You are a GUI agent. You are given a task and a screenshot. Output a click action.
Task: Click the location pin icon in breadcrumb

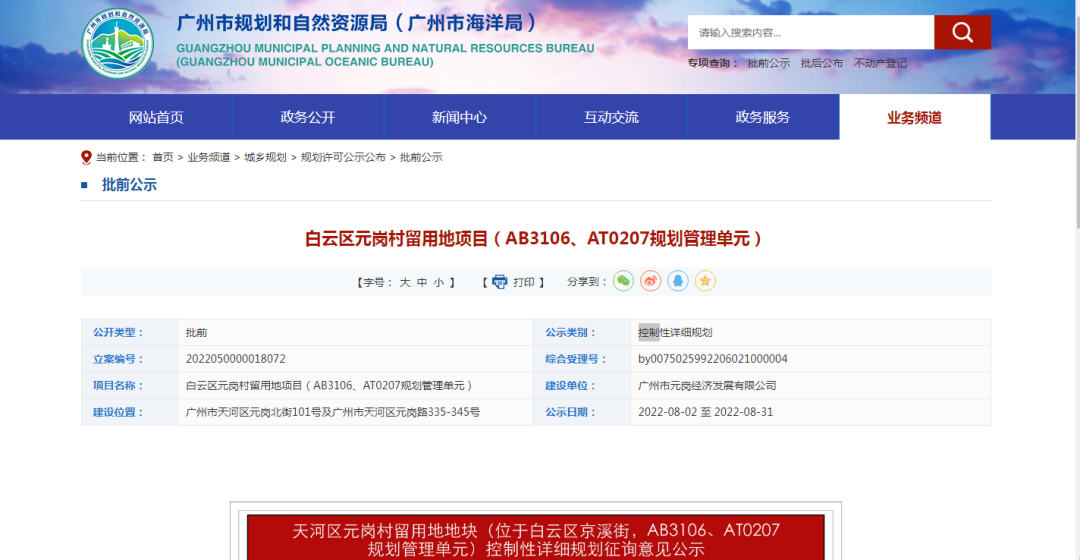tap(86, 158)
